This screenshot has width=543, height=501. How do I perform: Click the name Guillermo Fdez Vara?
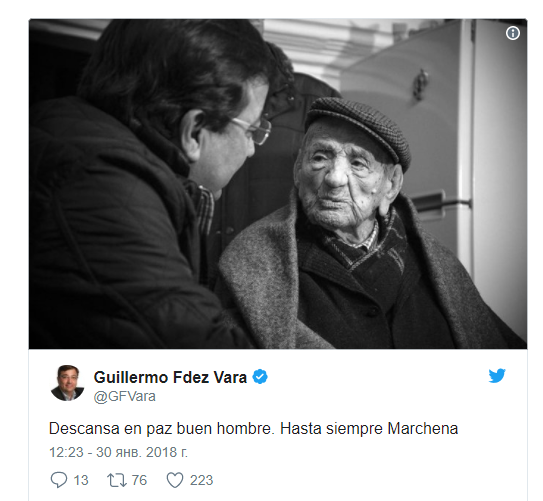[170, 377]
